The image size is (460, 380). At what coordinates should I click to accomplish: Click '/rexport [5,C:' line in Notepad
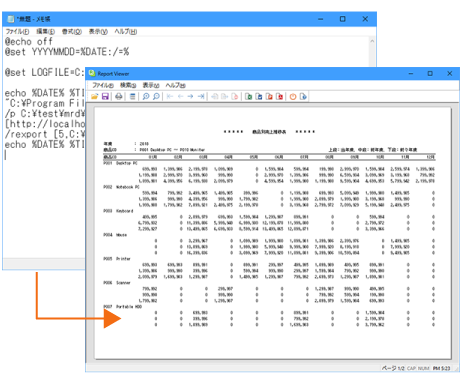point(45,134)
